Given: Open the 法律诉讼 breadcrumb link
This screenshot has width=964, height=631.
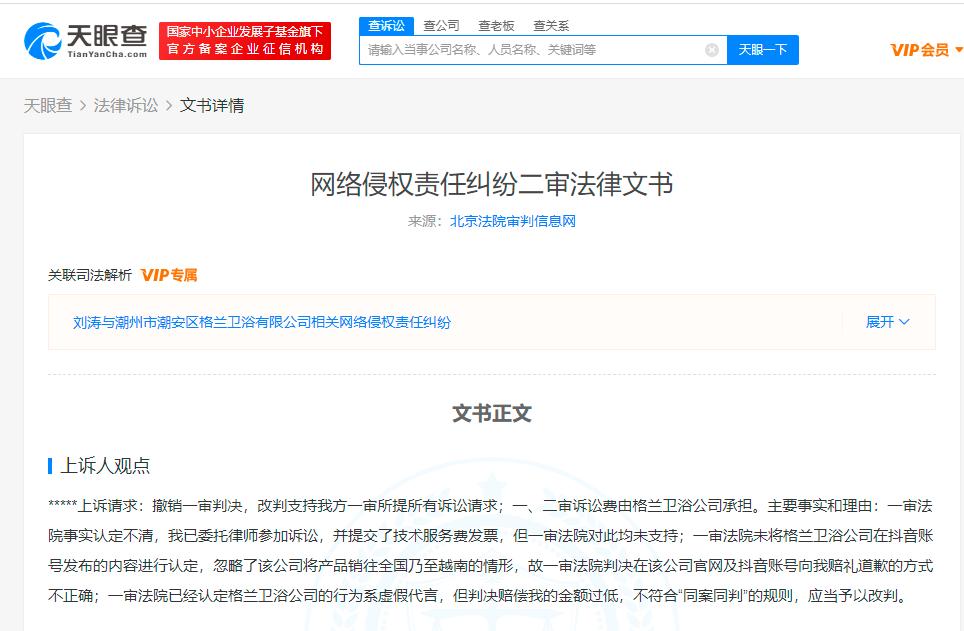Looking at the screenshot, I should point(125,105).
